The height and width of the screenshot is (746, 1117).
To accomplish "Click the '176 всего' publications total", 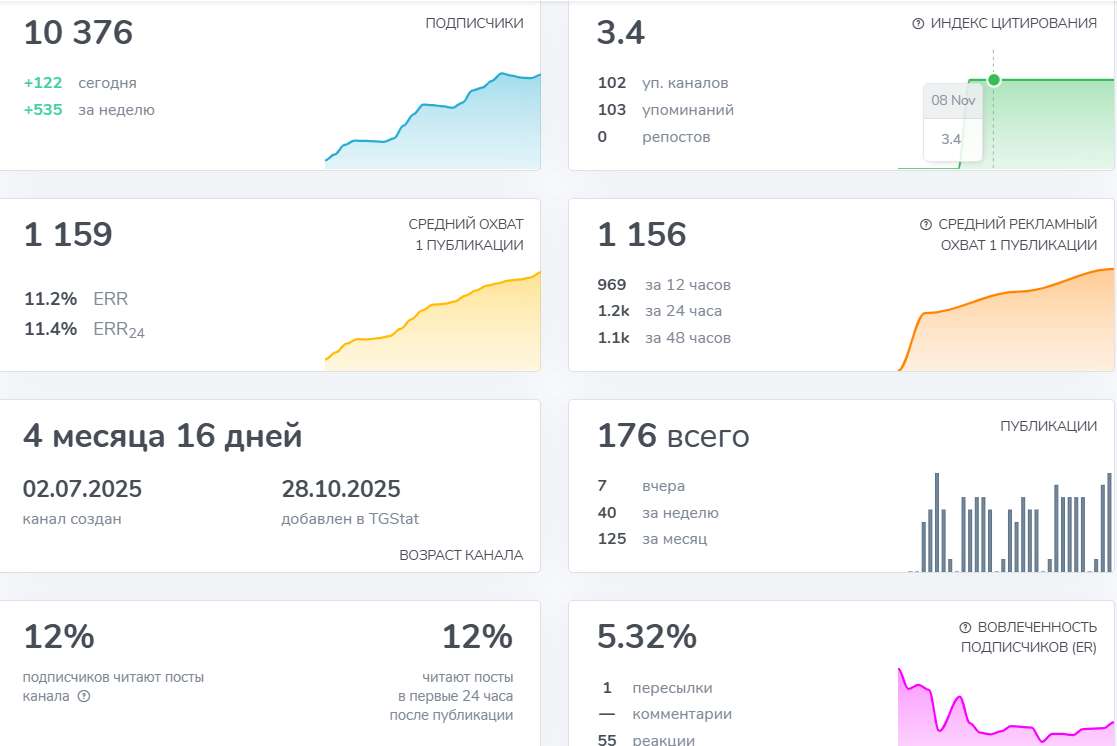I will point(673,435).
